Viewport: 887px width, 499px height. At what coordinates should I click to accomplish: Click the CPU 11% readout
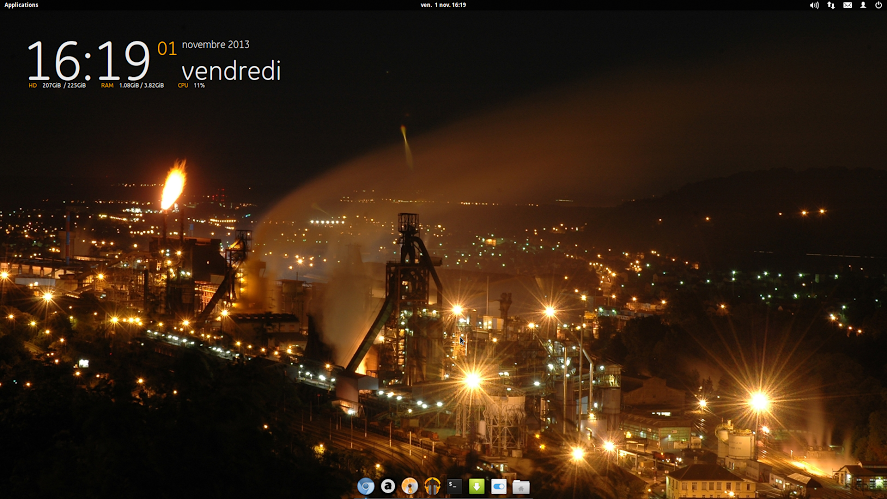(191, 85)
